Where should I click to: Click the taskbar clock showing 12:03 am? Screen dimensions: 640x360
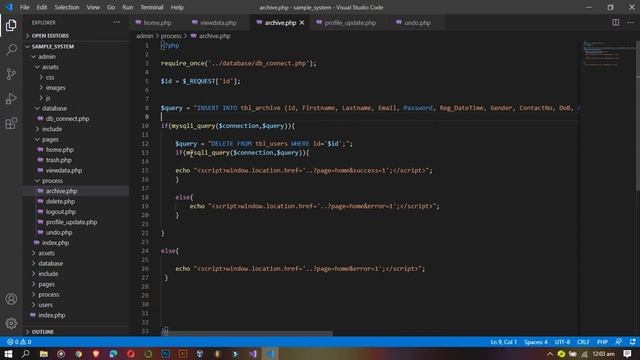pos(603,354)
